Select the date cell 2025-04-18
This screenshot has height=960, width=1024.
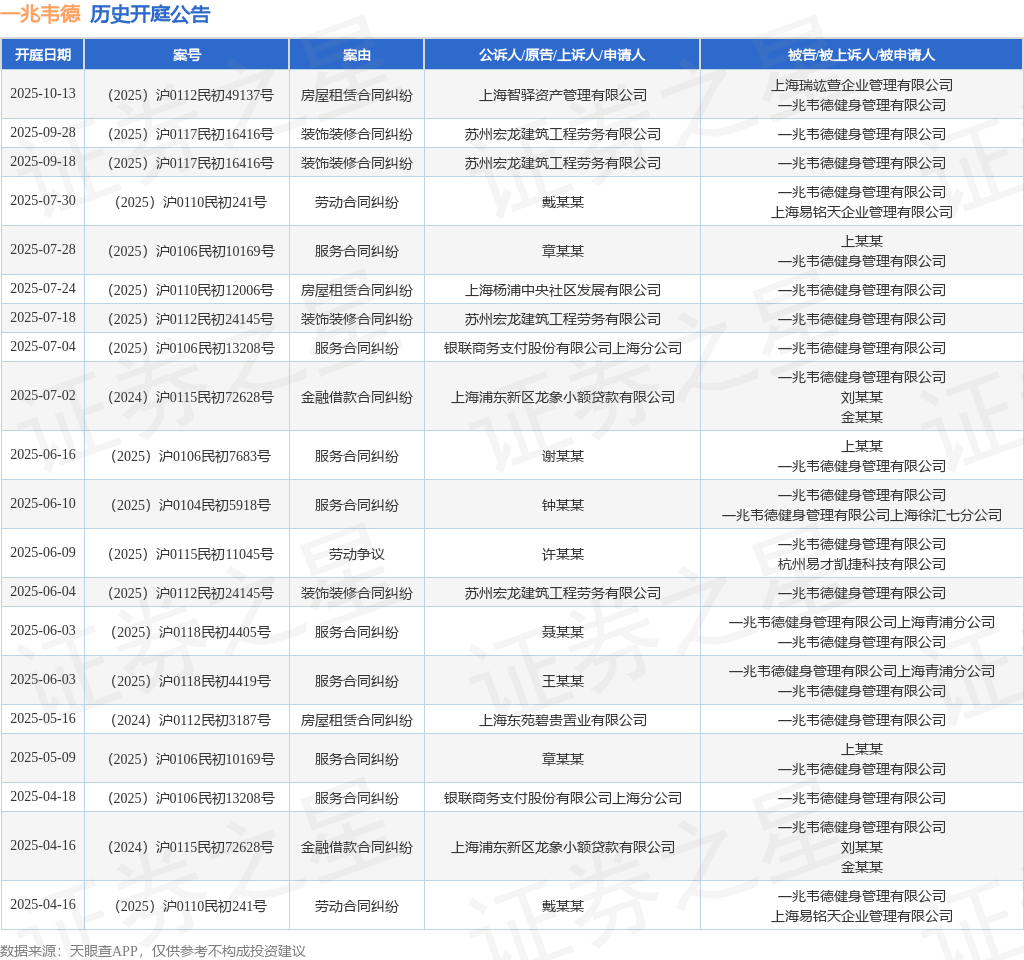coord(43,797)
